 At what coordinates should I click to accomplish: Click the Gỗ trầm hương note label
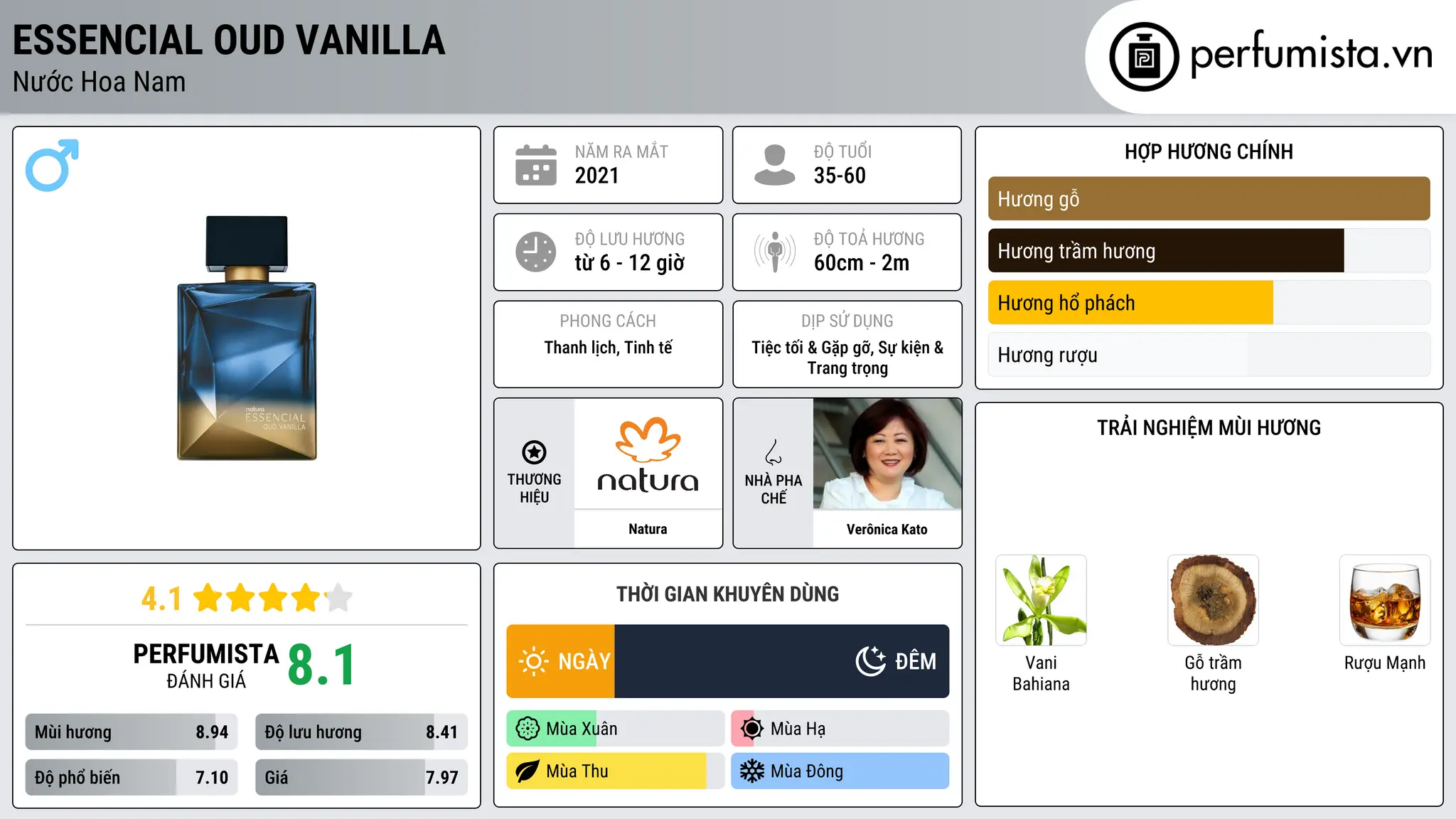pyautogui.click(x=1213, y=673)
